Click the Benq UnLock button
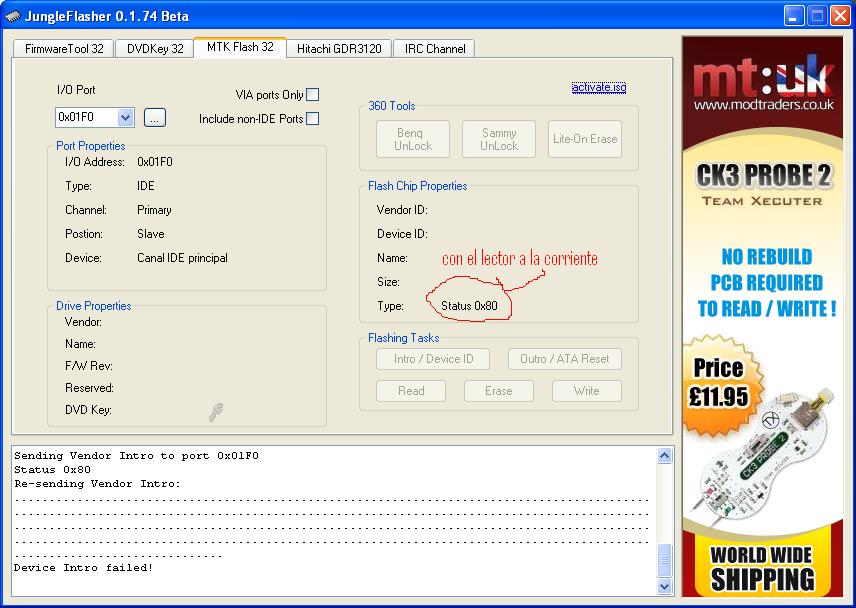856x608 pixels. click(413, 139)
